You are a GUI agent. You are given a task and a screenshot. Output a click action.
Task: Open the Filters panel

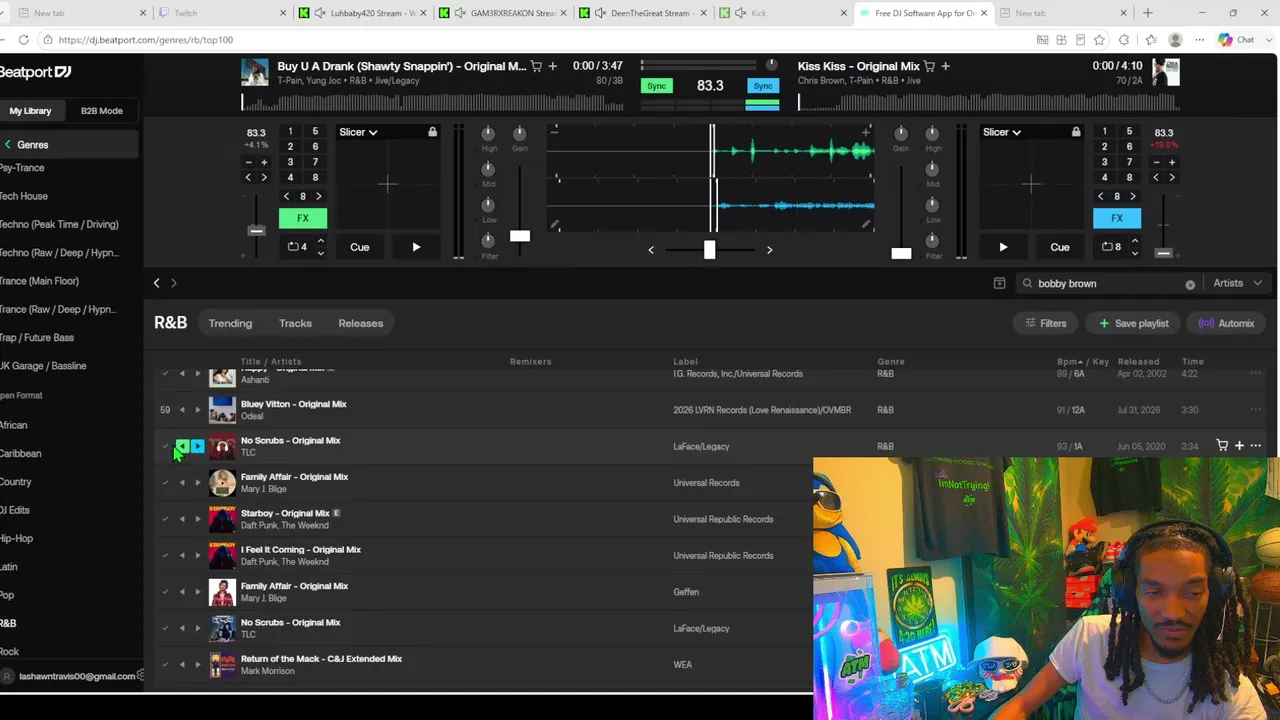click(1045, 323)
